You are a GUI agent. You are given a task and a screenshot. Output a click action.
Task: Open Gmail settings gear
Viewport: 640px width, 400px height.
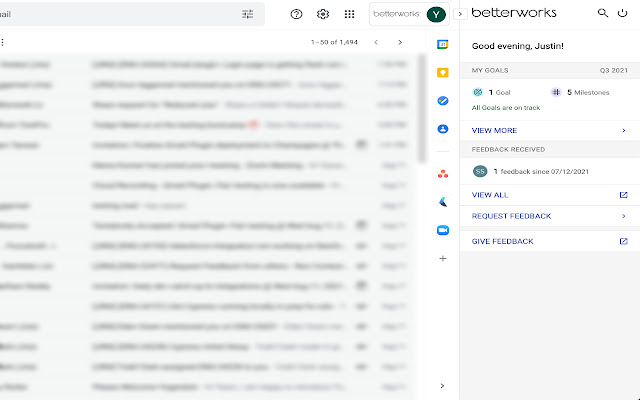pyautogui.click(x=323, y=14)
